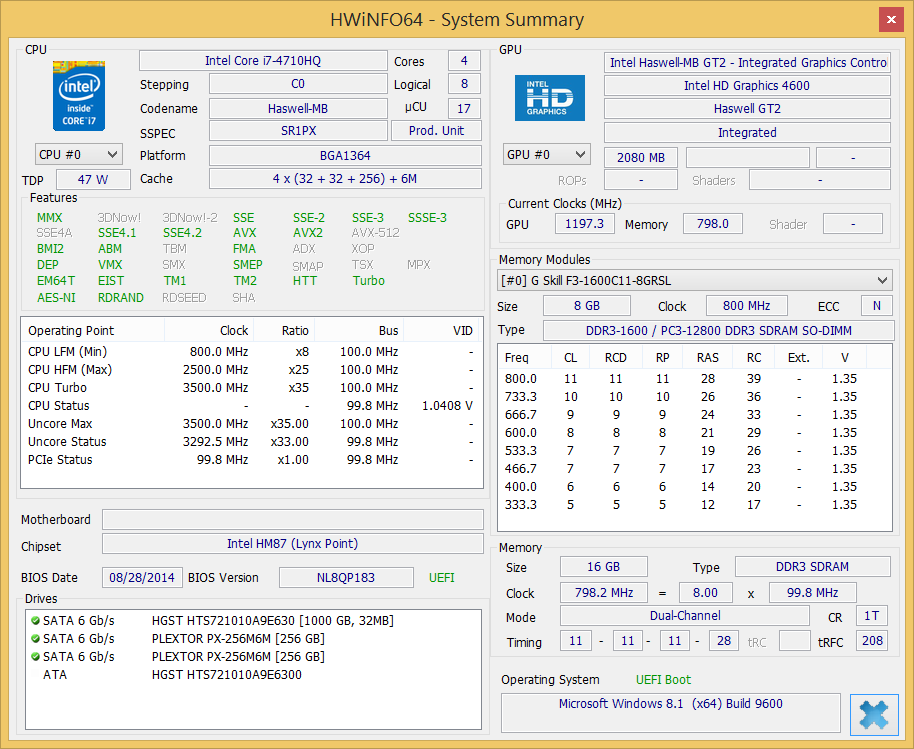Click the green UEFI Boot label
Screen dimensions: 914x749
663,680
